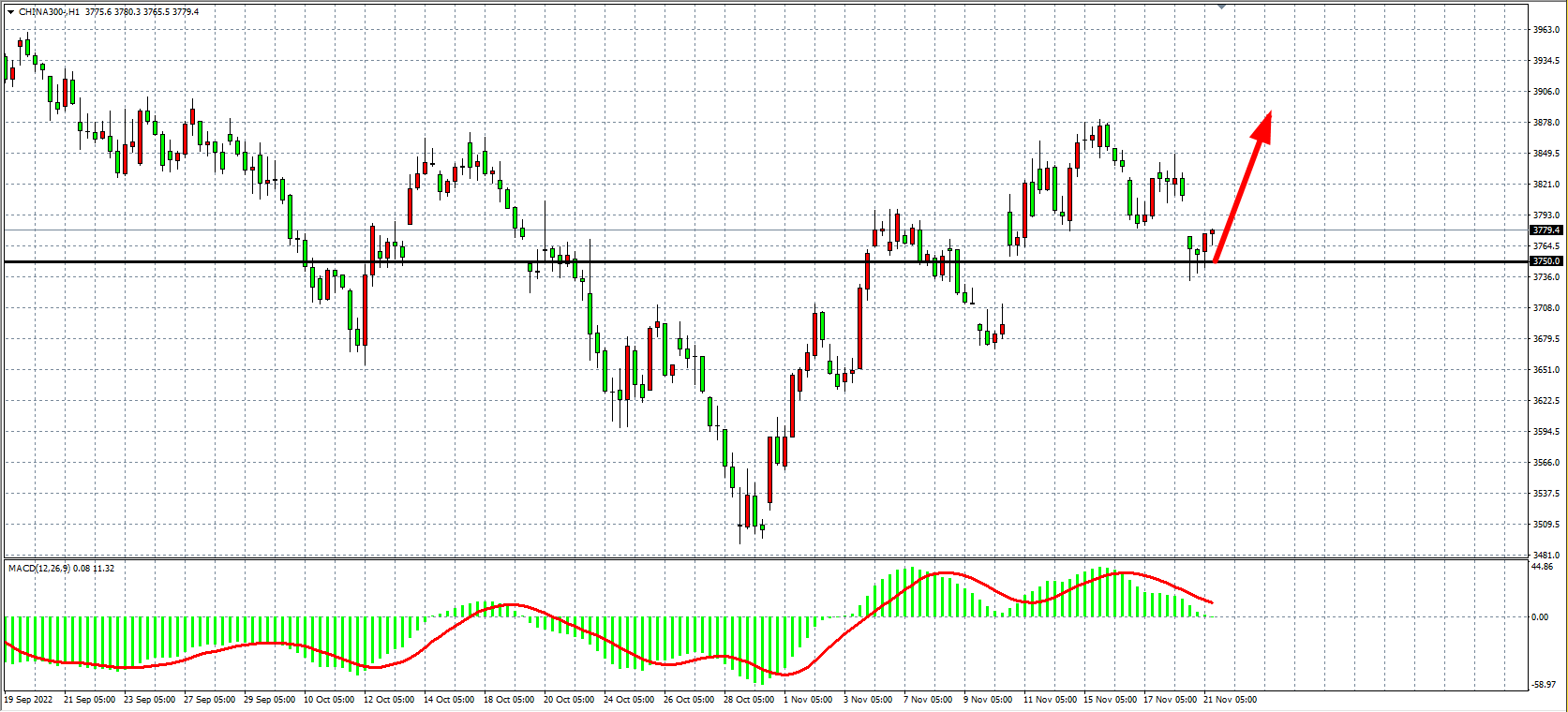Select the black horizontal support line
The height and width of the screenshot is (712, 1568).
(x=656, y=261)
